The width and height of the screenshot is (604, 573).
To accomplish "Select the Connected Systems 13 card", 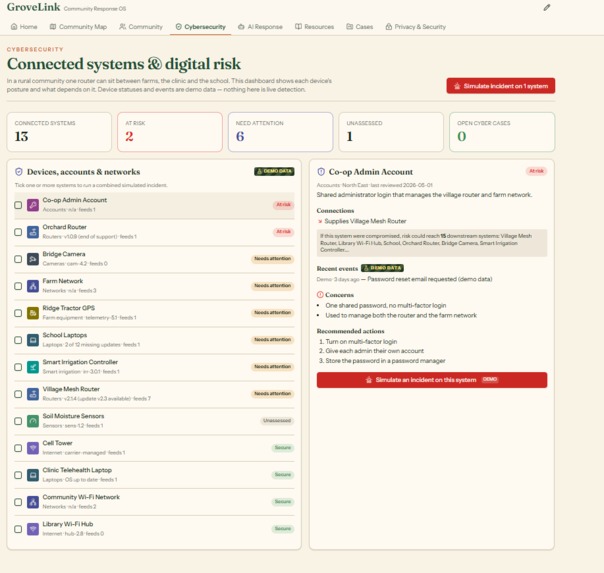I will [x=59, y=132].
